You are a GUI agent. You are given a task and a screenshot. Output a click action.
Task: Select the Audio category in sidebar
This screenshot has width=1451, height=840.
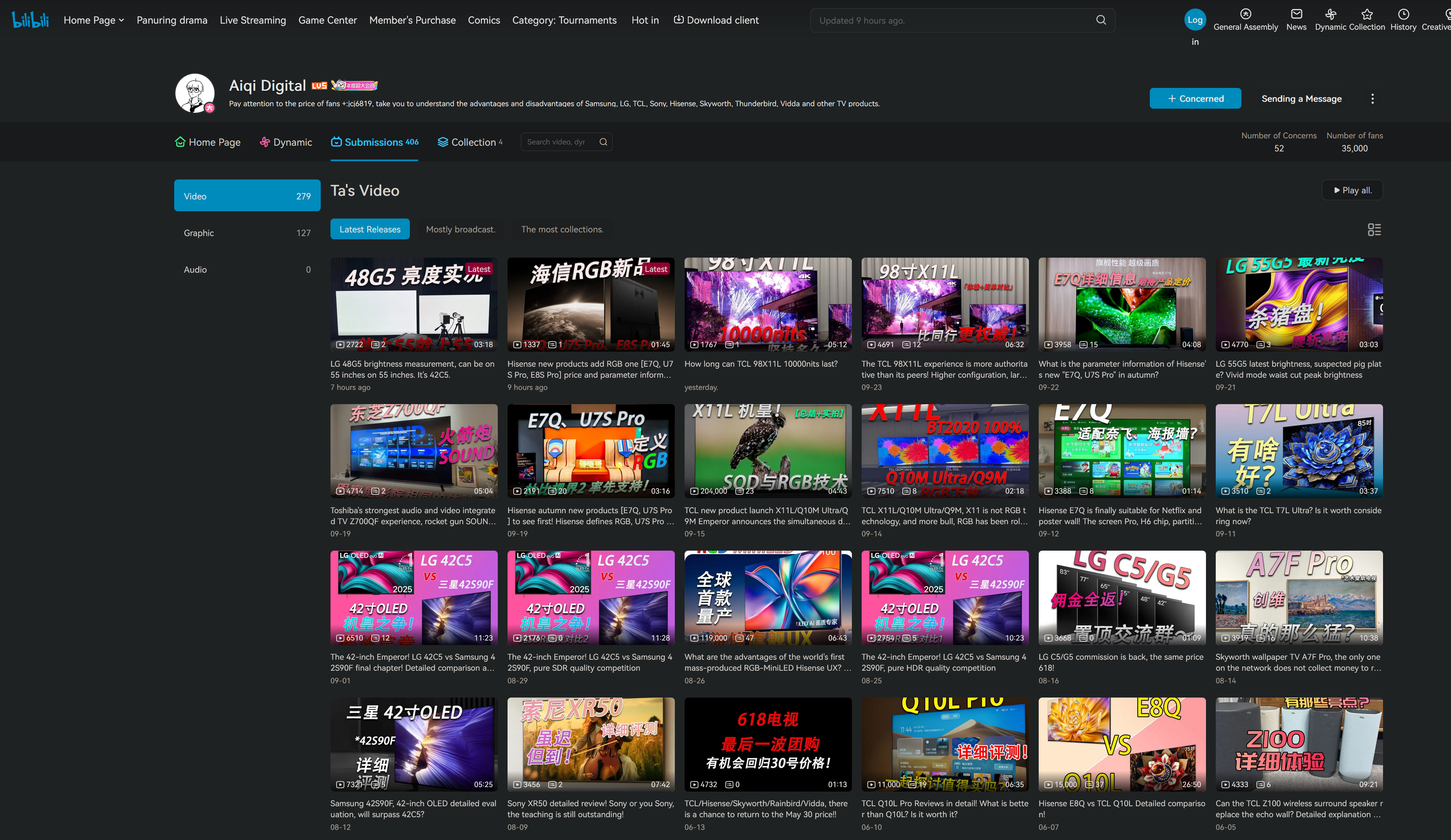[x=247, y=269]
